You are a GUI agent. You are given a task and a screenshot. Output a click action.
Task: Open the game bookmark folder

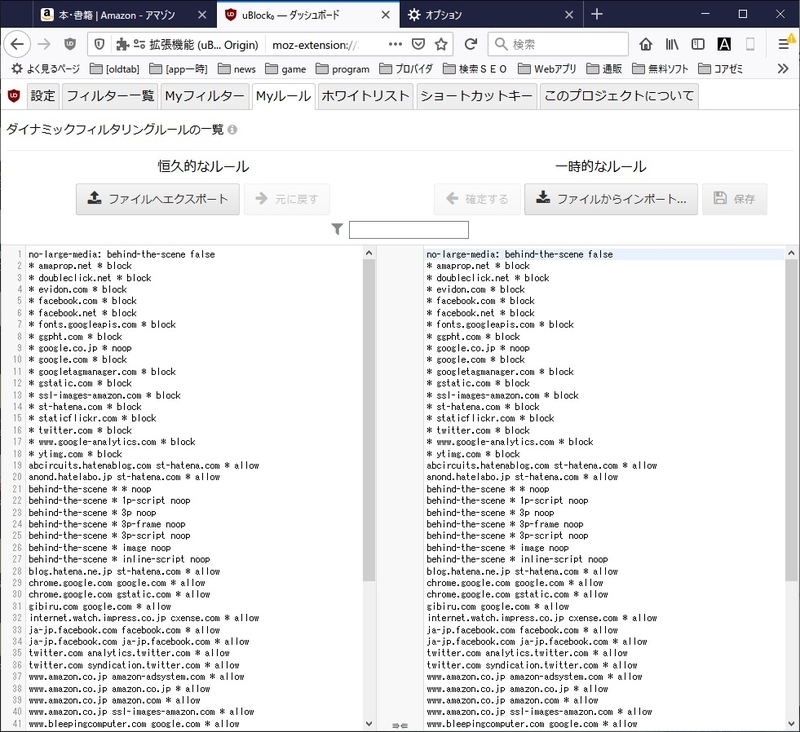pyautogui.click(x=286, y=69)
